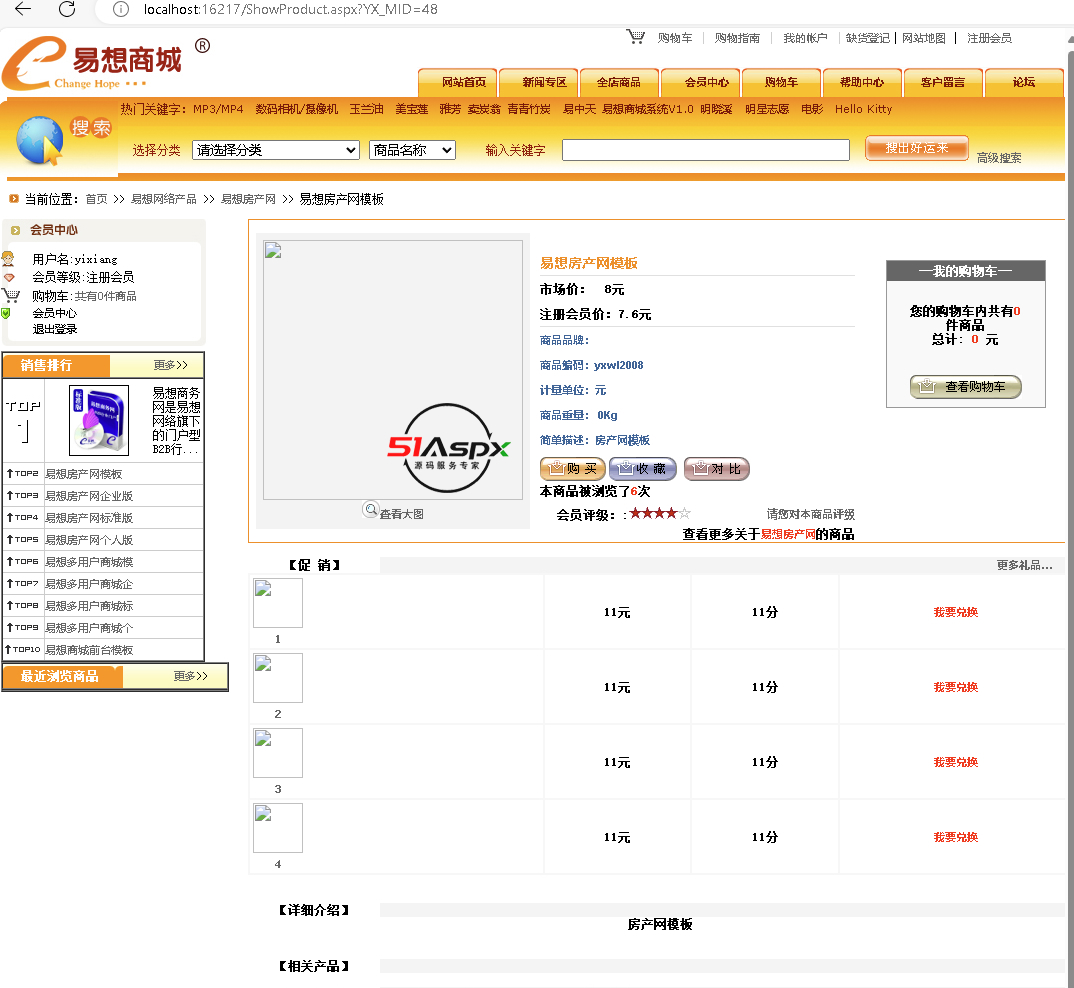Click breadcrumb 易想网络产品

point(164,199)
